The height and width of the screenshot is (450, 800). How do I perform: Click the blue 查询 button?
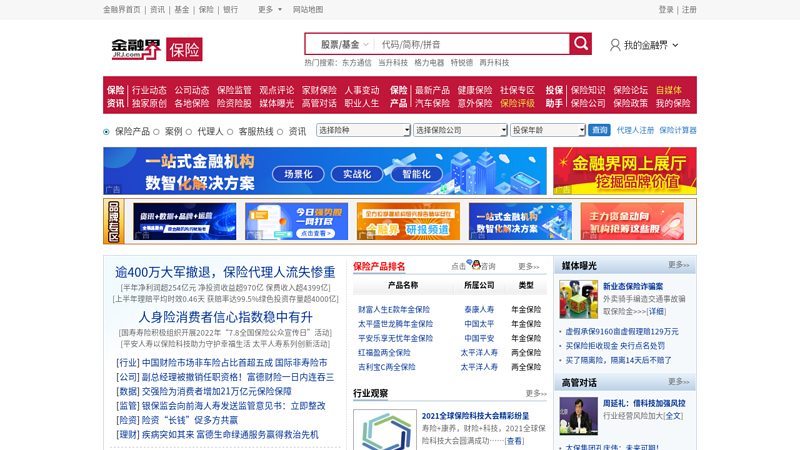pyautogui.click(x=599, y=130)
